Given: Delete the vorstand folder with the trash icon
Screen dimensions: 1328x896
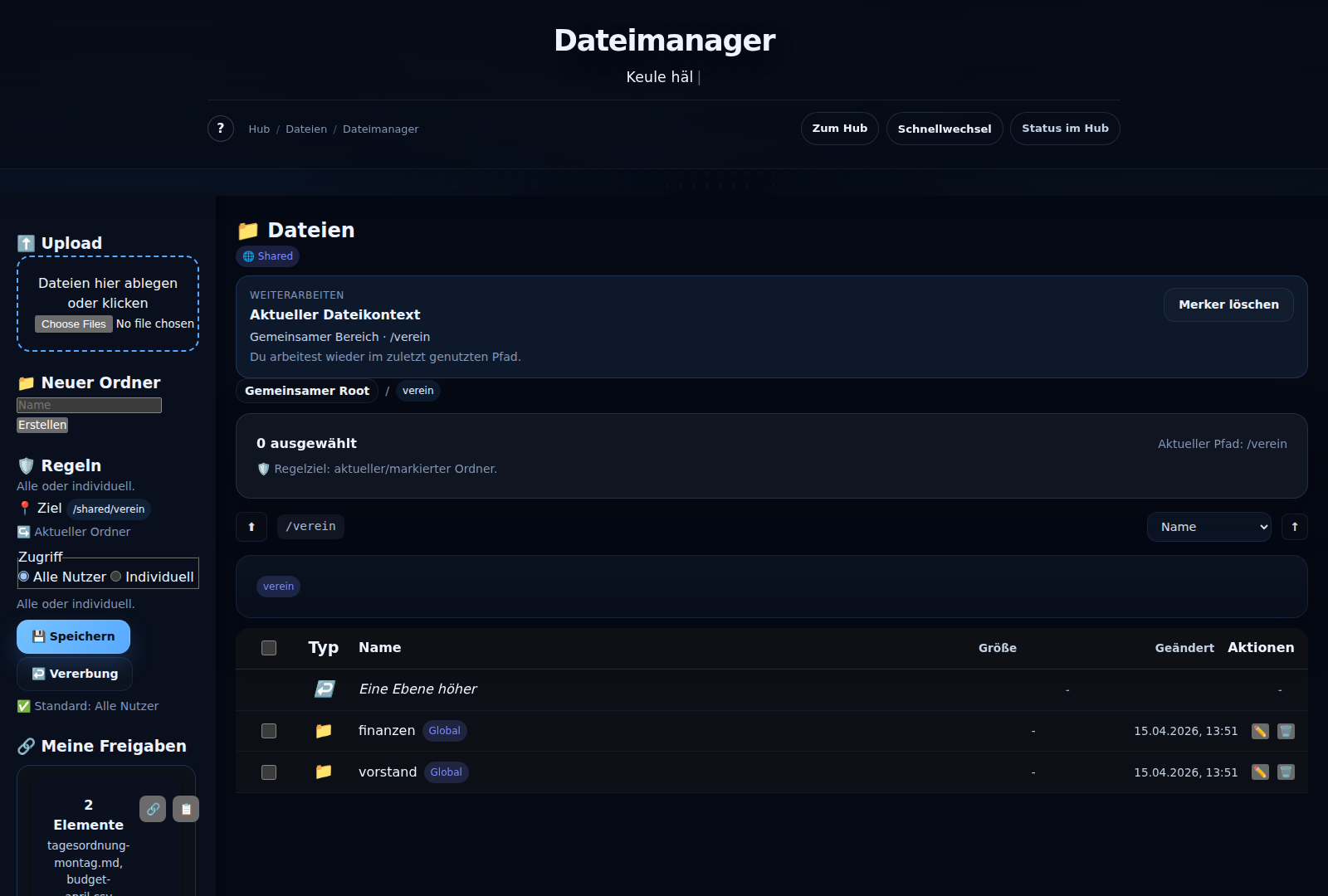Looking at the screenshot, I should [x=1286, y=772].
